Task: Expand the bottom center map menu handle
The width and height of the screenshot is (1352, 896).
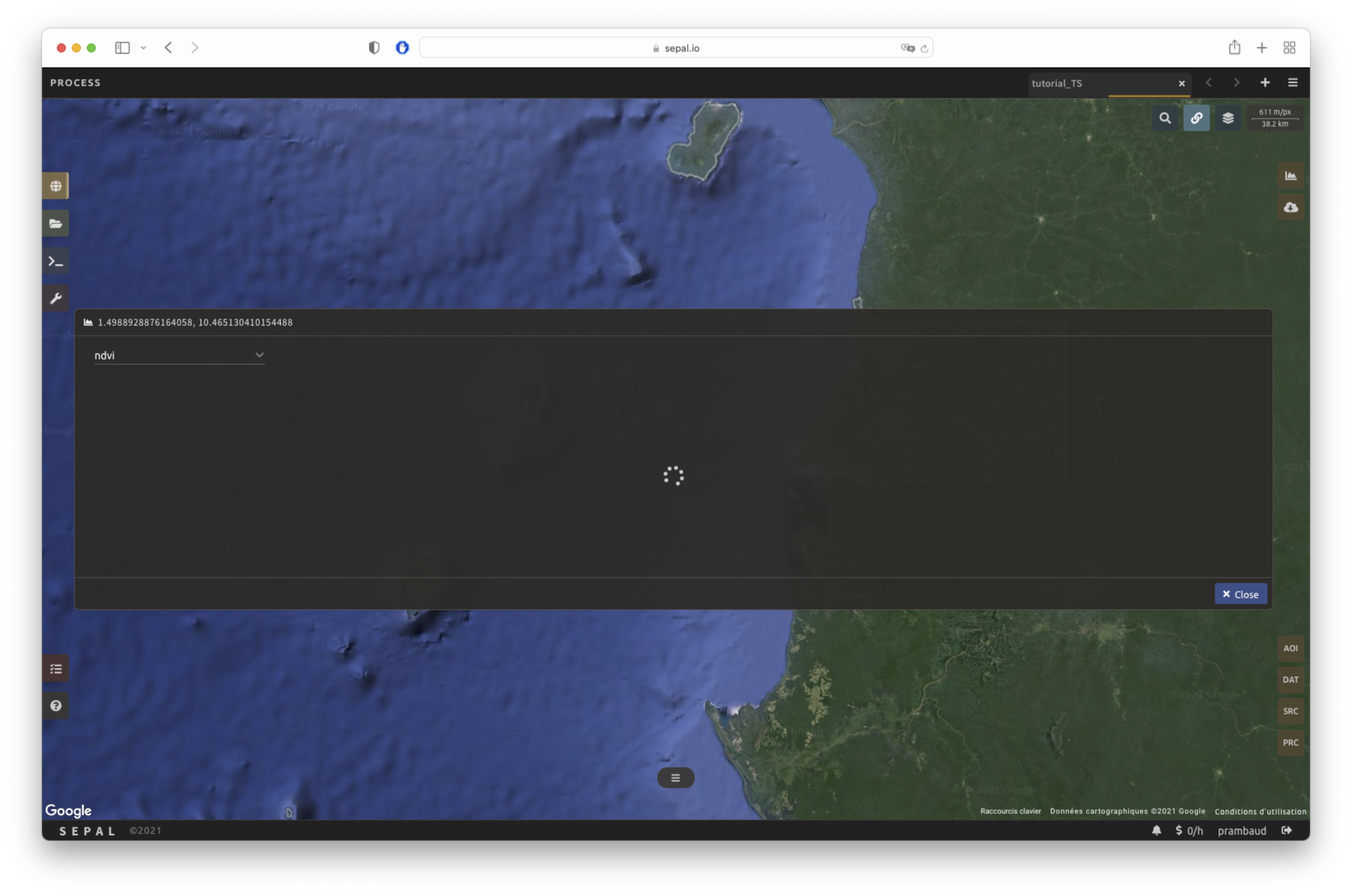Action: 675,778
